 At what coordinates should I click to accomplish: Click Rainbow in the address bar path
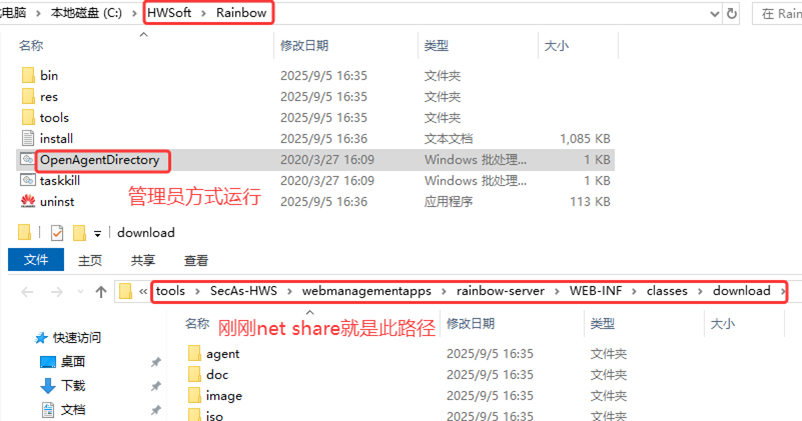(x=241, y=13)
